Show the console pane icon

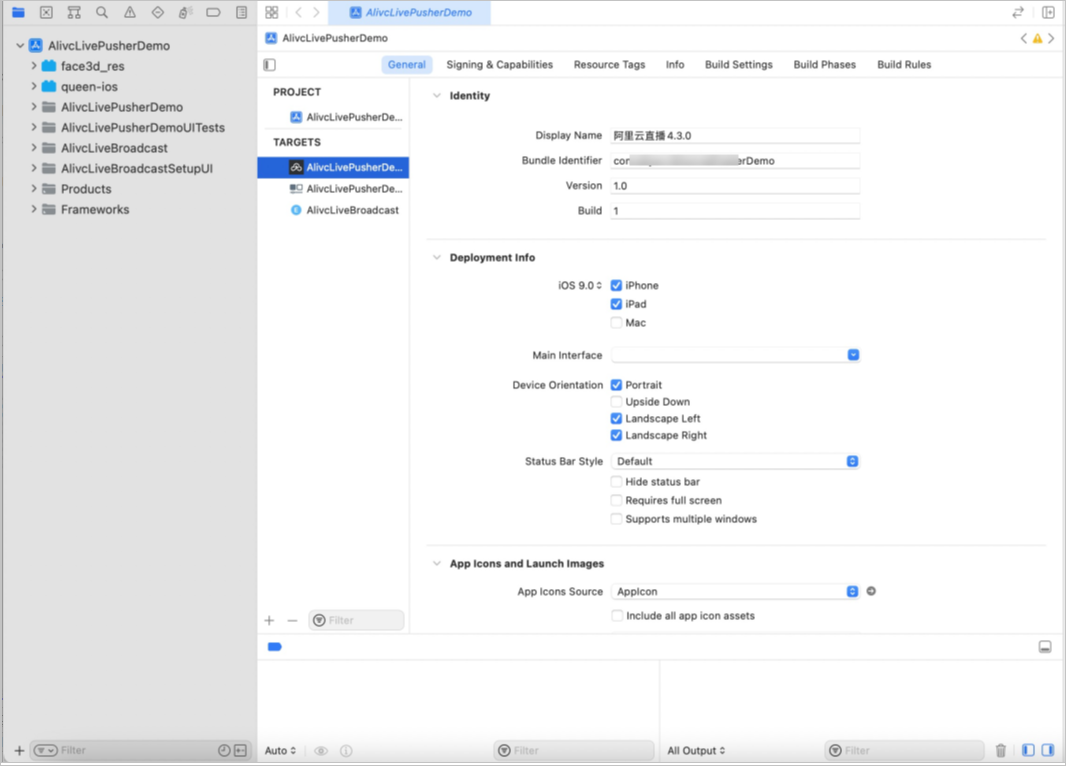(1048, 750)
